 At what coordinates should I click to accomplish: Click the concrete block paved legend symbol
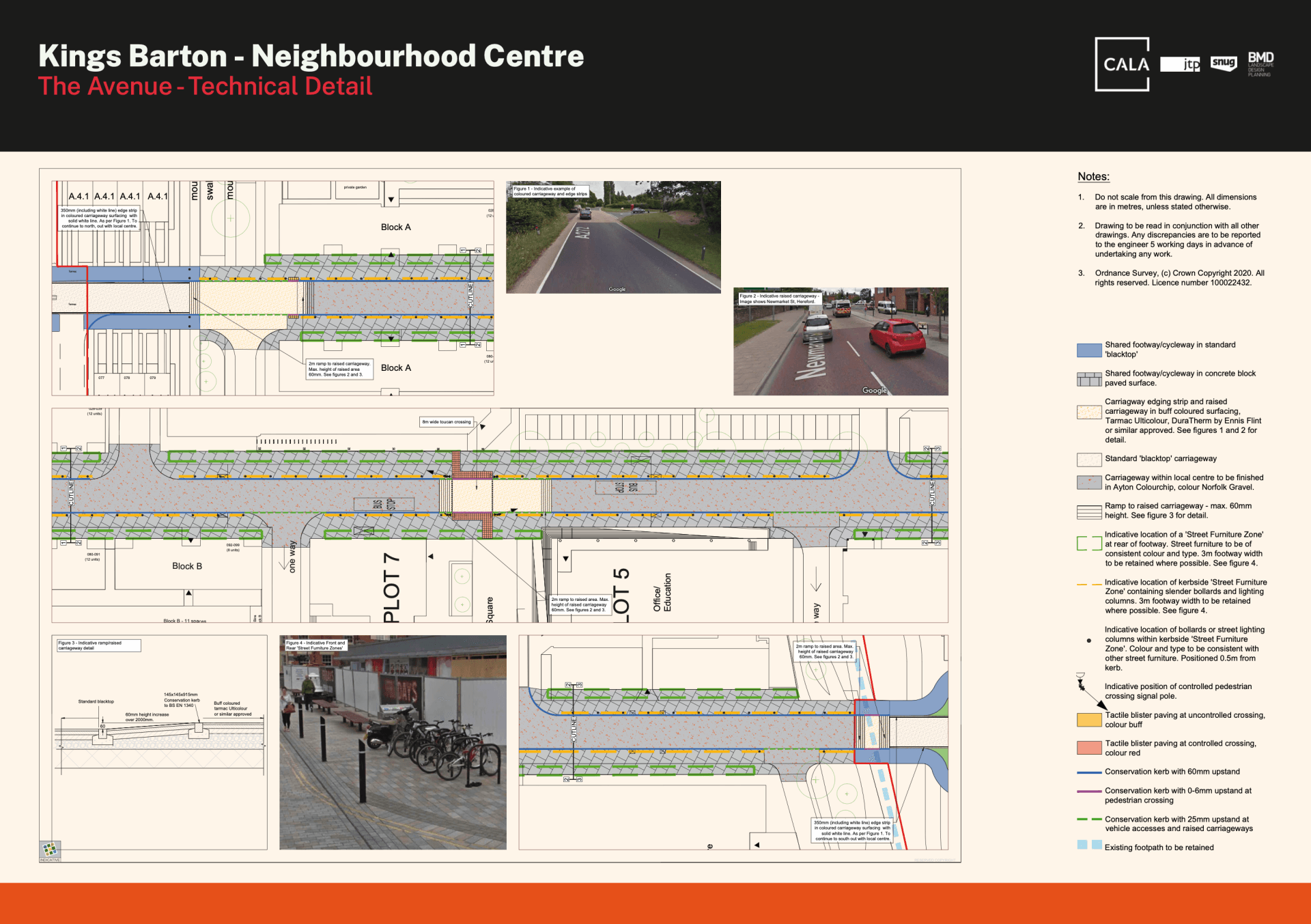coord(1089,379)
